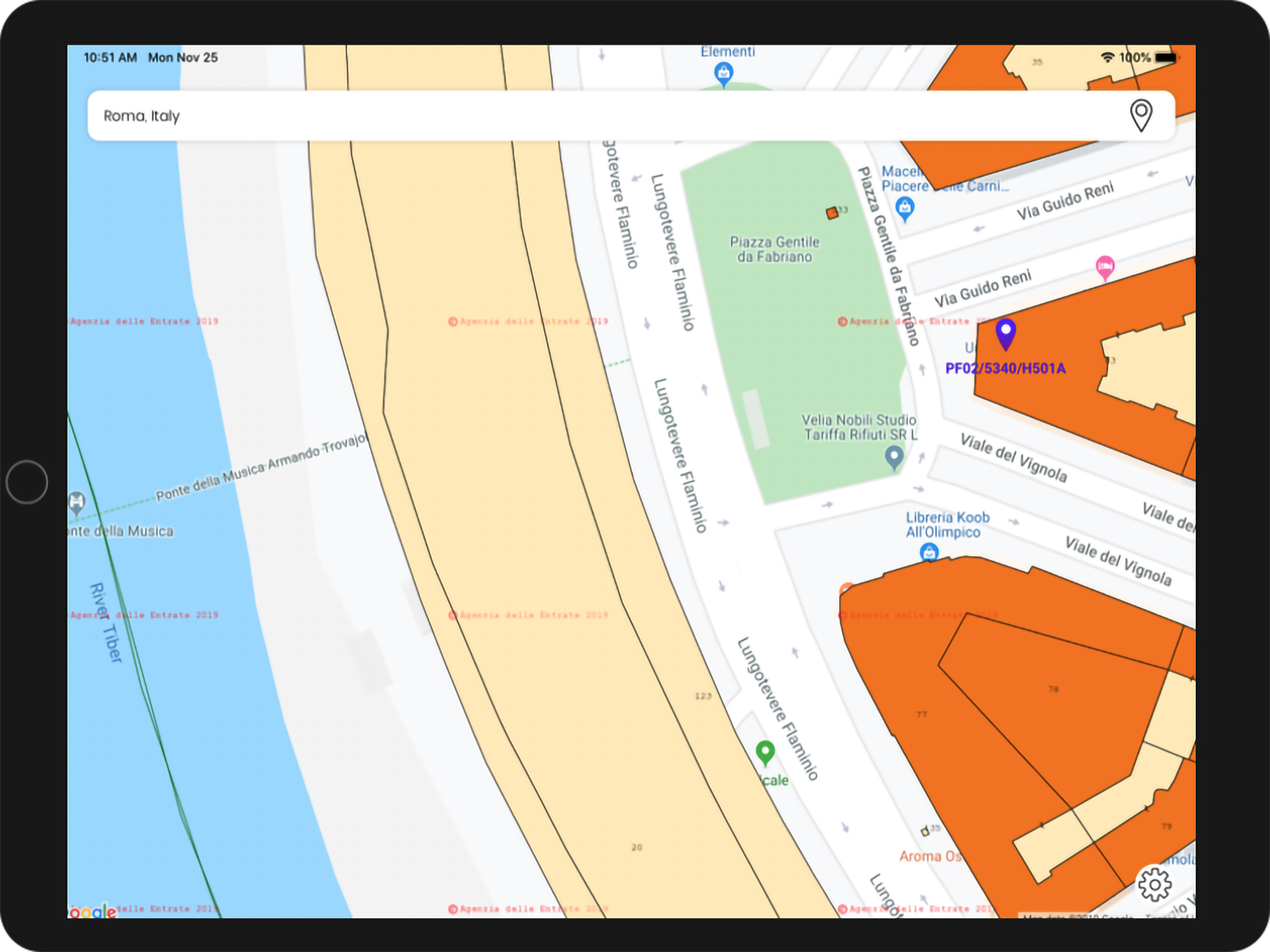Click the PF02/5340/H501A parcel label
Image resolution: width=1270 pixels, height=952 pixels.
pyautogui.click(x=1005, y=369)
